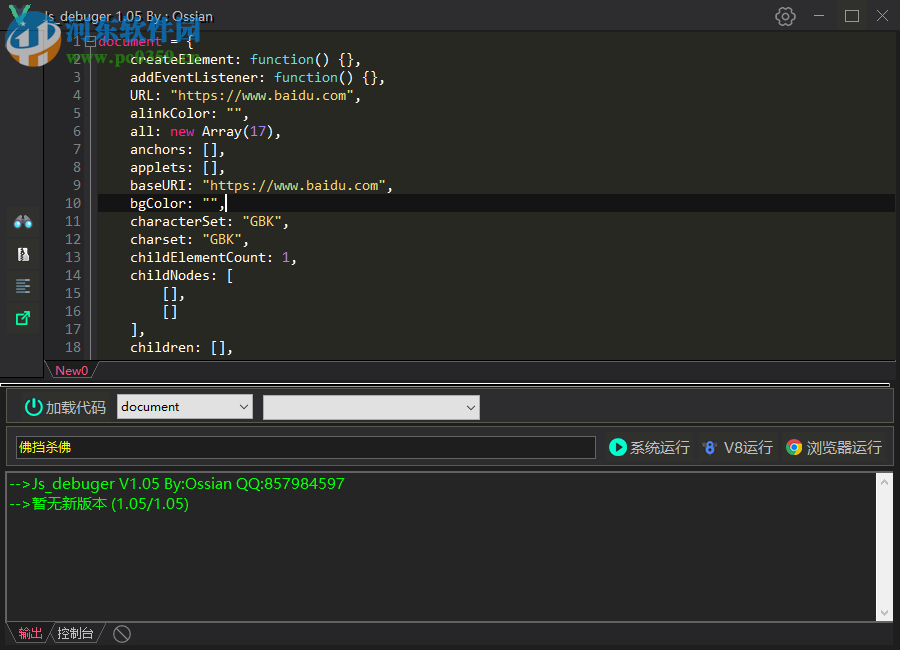Open the external link tool in sidebar
Image resolution: width=900 pixels, height=650 pixels.
22,318
